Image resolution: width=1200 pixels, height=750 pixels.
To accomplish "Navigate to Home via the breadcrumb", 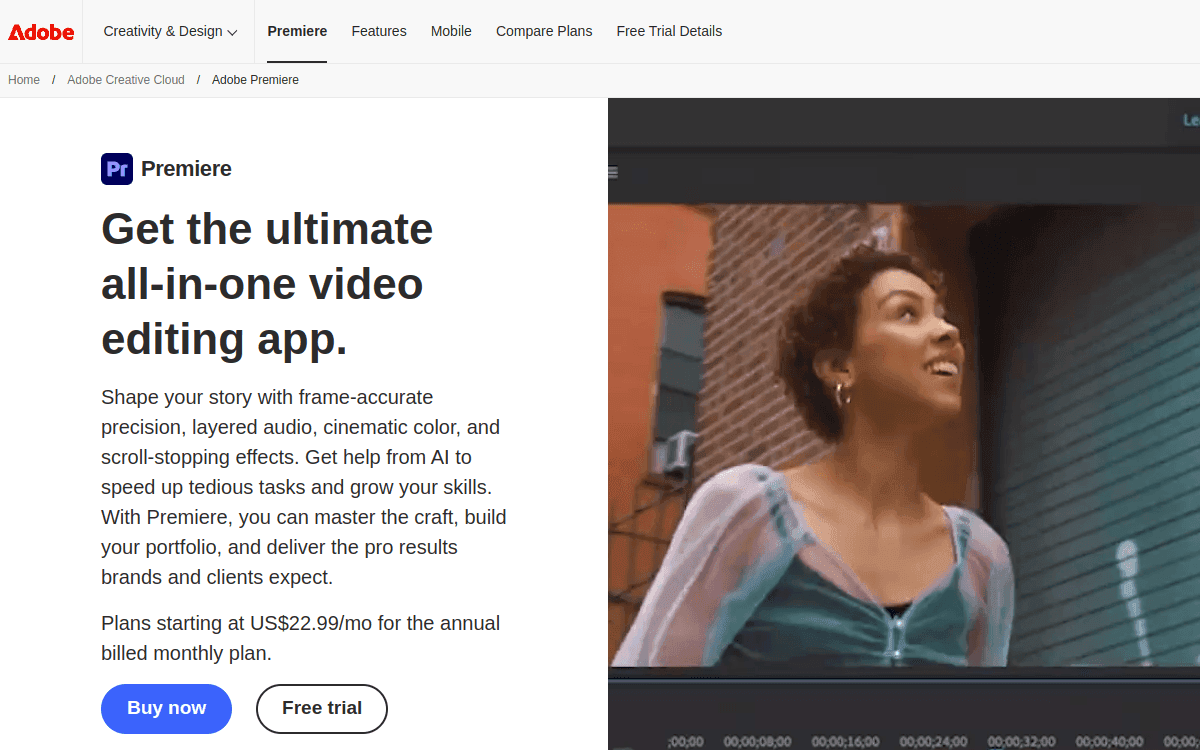I will coord(23,79).
